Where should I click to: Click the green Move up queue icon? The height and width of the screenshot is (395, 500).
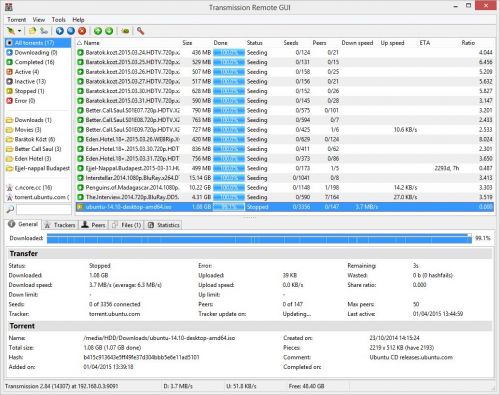tap(98, 31)
